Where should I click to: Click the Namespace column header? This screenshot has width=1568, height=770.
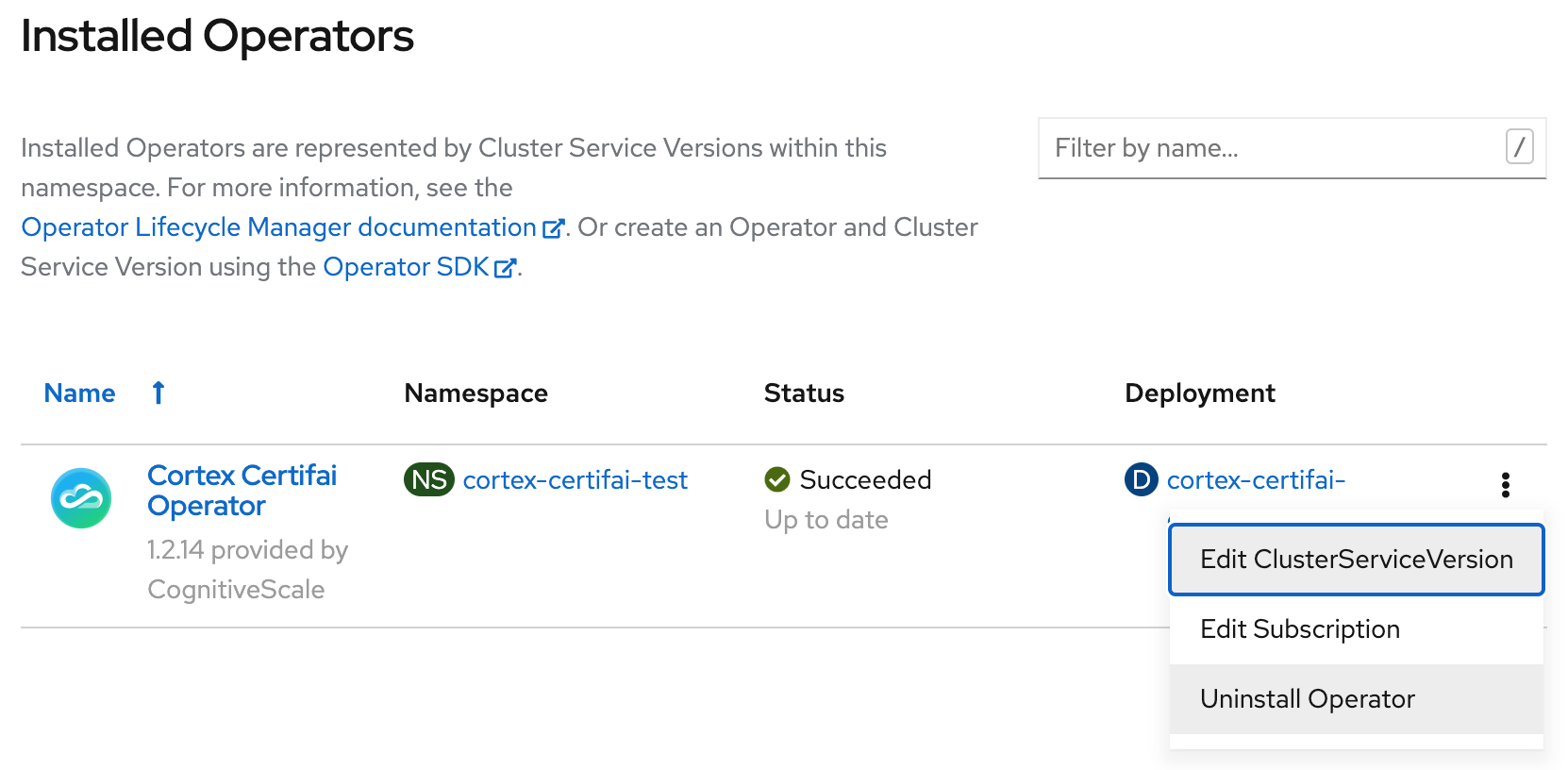(x=476, y=393)
